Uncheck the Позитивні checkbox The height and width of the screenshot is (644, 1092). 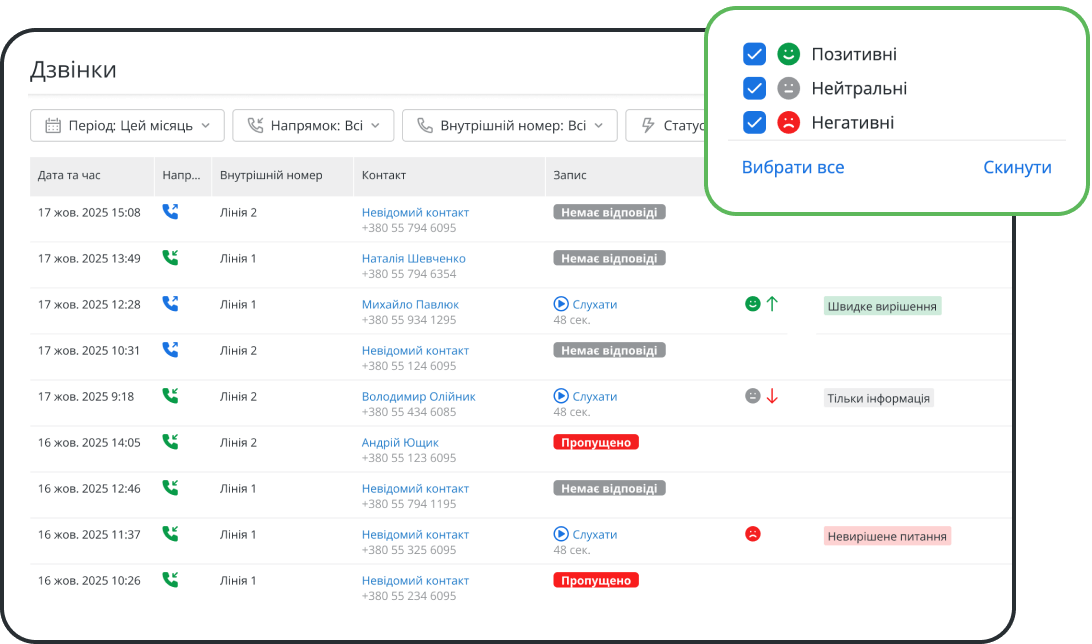click(x=755, y=54)
